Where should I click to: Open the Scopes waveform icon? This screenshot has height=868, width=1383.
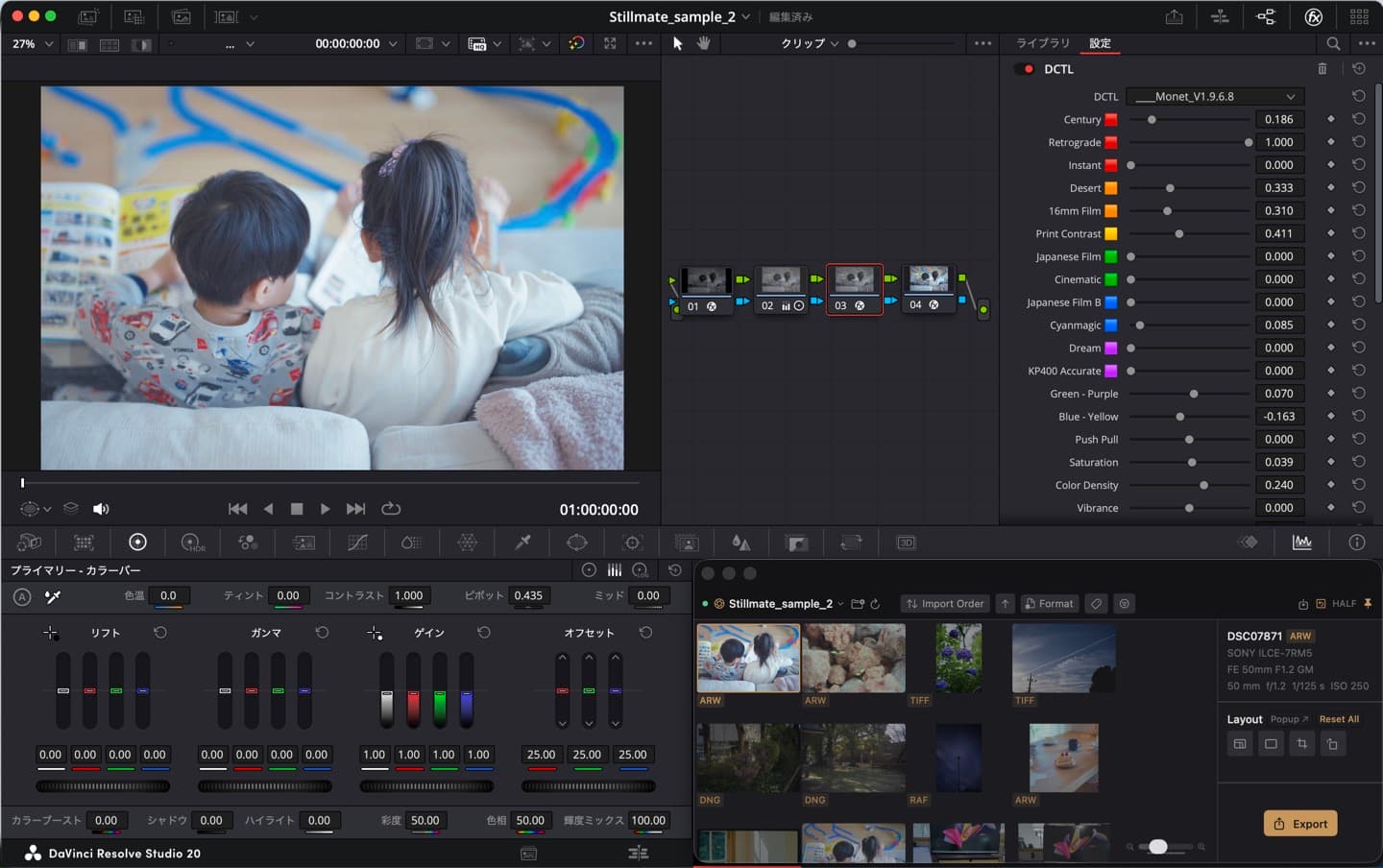pos(1302,542)
